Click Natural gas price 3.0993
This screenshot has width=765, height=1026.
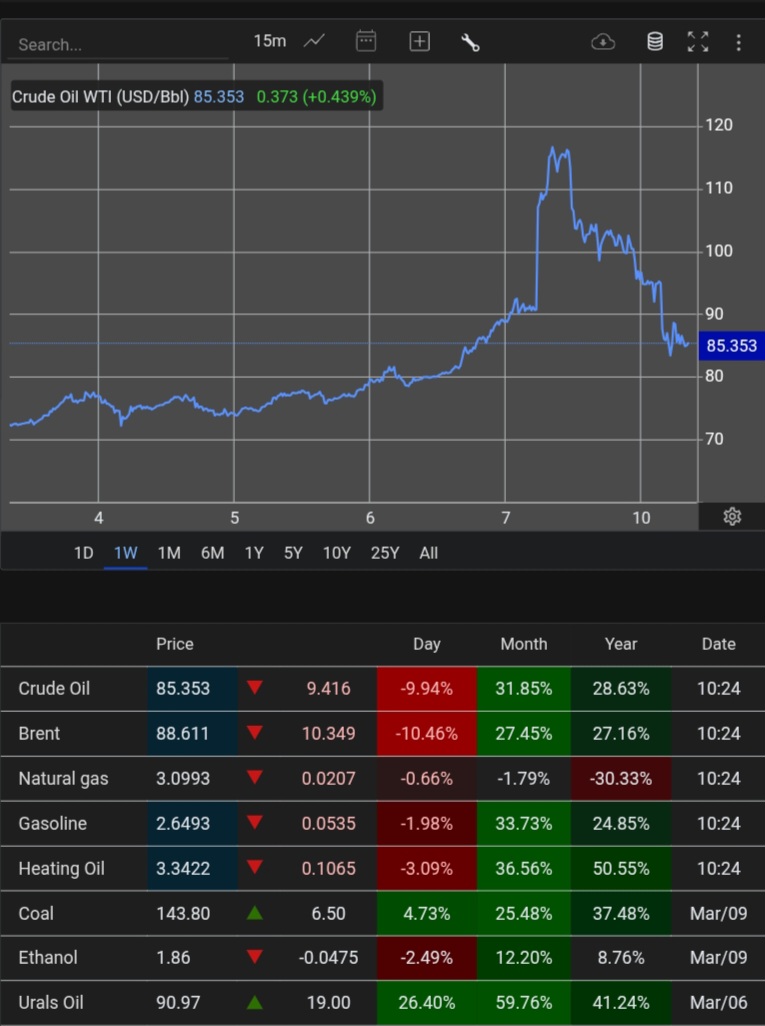point(183,779)
